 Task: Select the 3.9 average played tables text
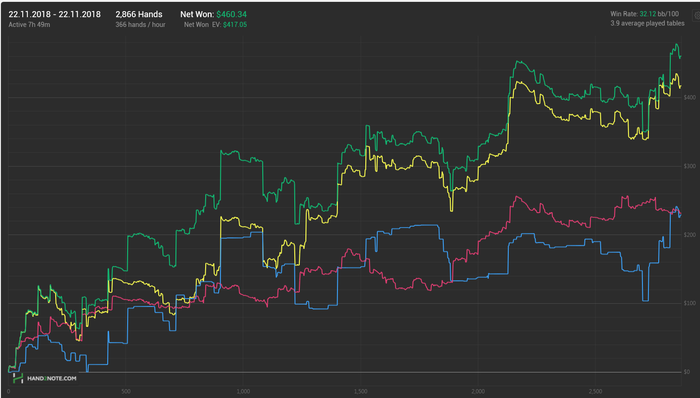point(647,23)
